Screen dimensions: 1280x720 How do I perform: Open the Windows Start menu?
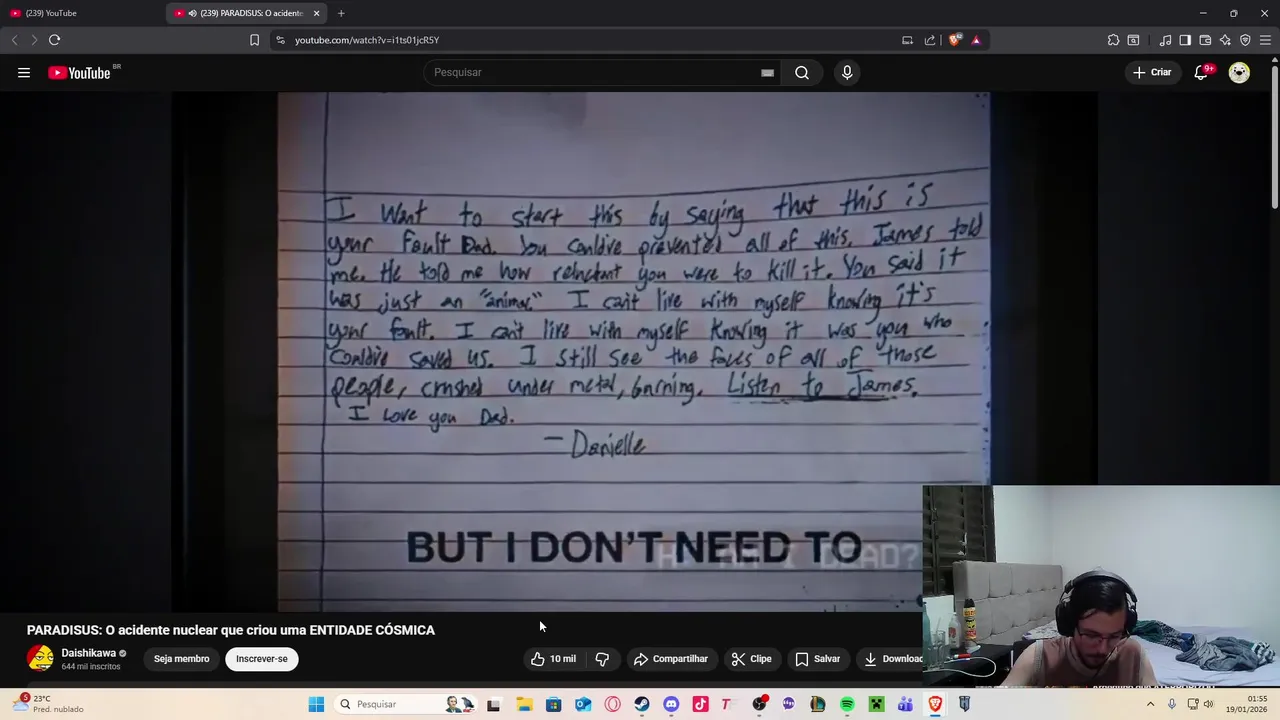click(x=316, y=704)
